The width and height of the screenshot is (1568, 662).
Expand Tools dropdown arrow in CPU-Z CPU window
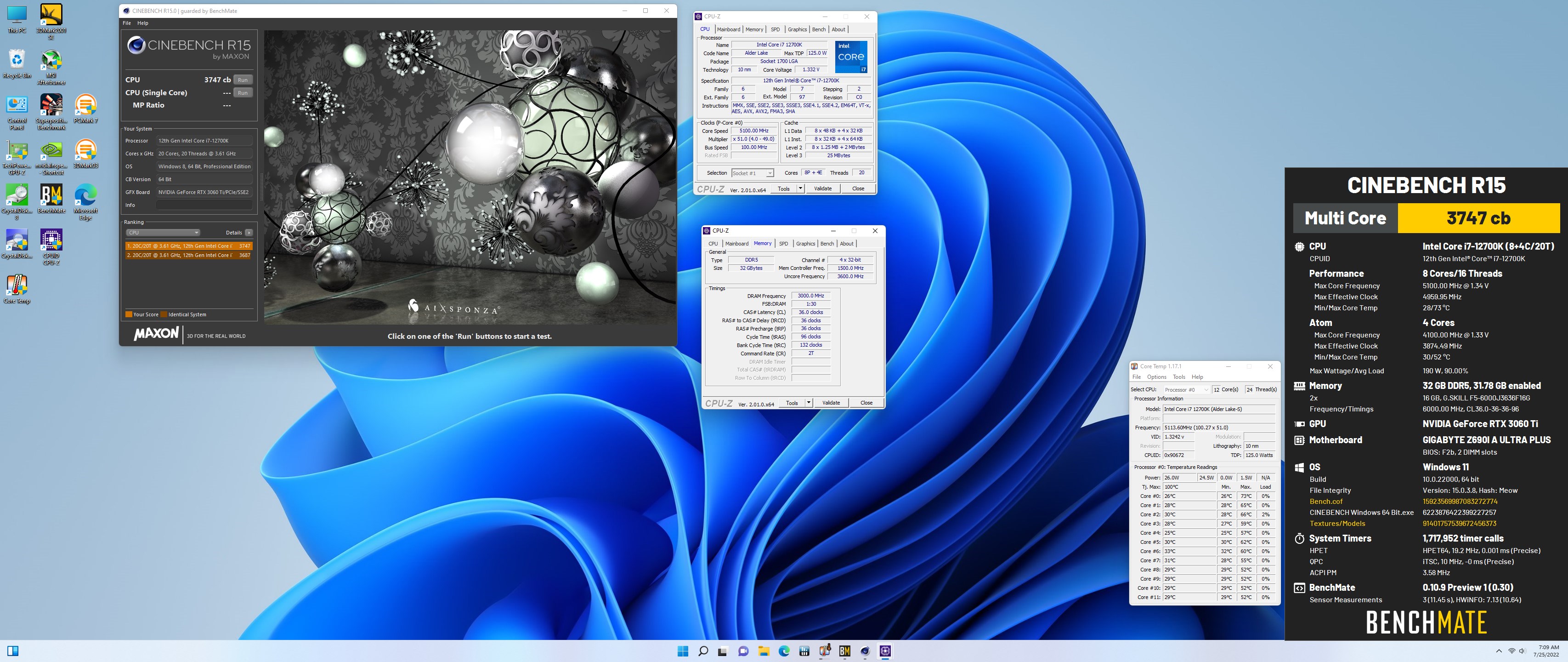tap(800, 189)
